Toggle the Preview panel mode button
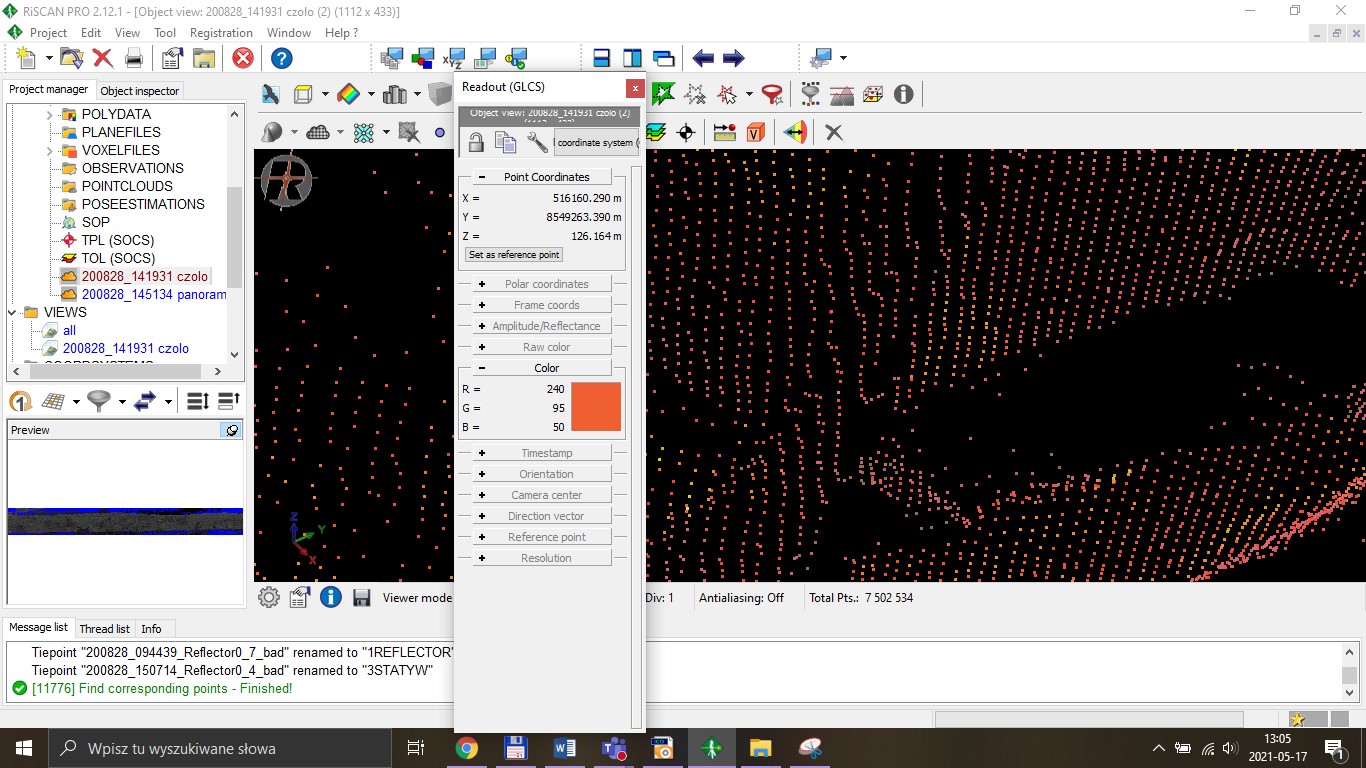Image resolution: width=1366 pixels, height=768 pixels. point(232,430)
